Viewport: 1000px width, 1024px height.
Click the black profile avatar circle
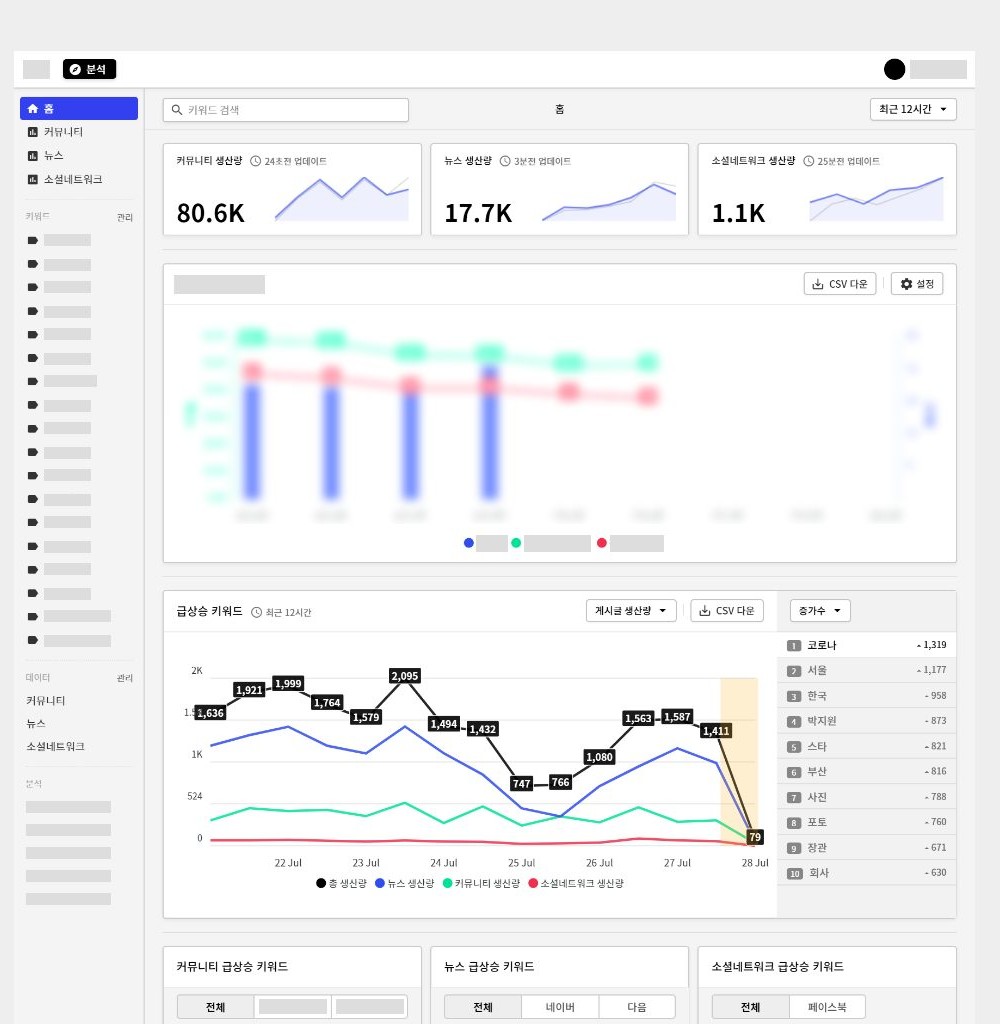(894, 69)
